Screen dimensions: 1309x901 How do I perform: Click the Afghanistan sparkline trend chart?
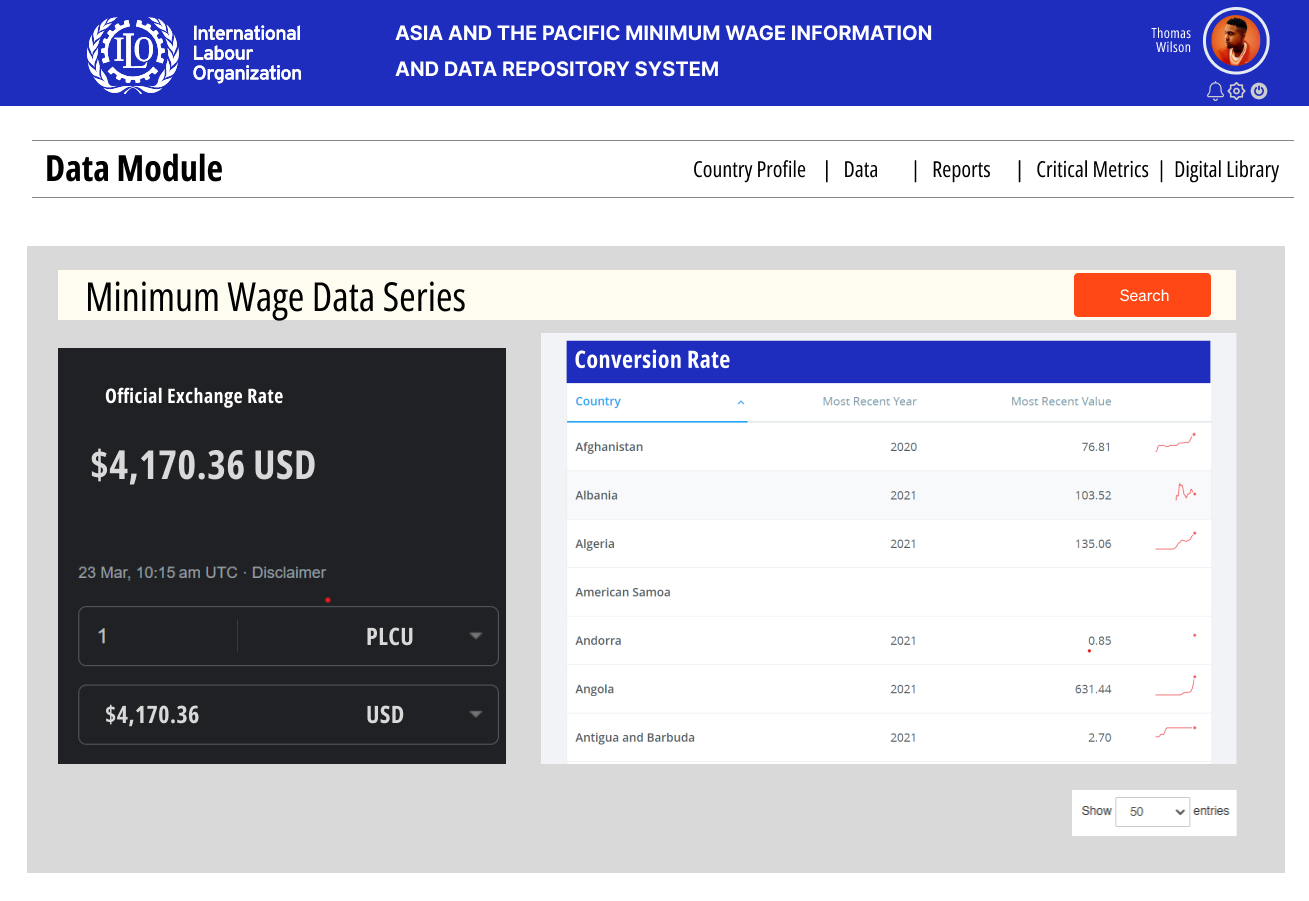[1176, 443]
